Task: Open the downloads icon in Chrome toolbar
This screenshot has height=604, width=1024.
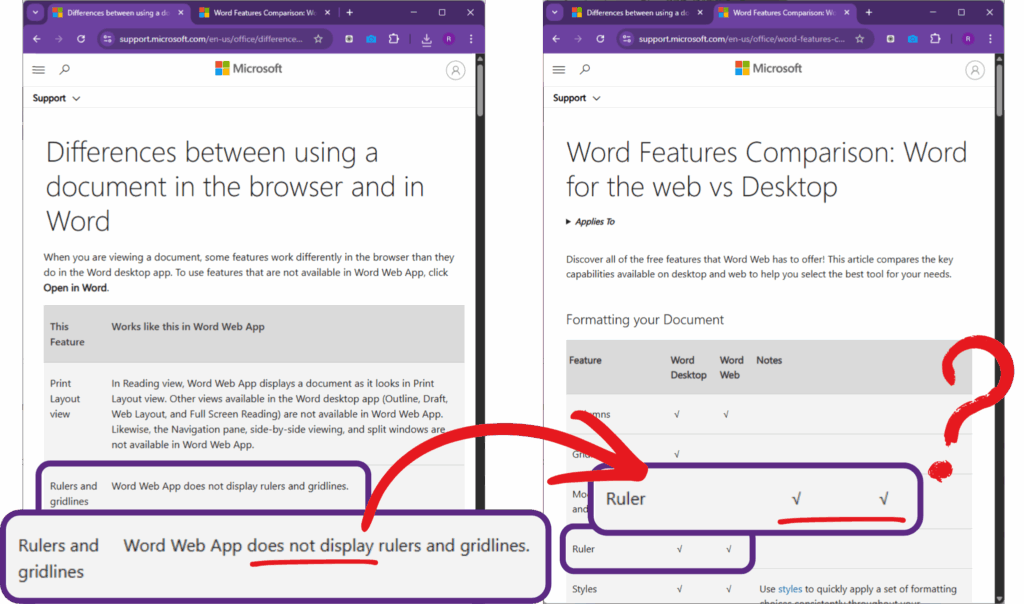Action: (427, 39)
